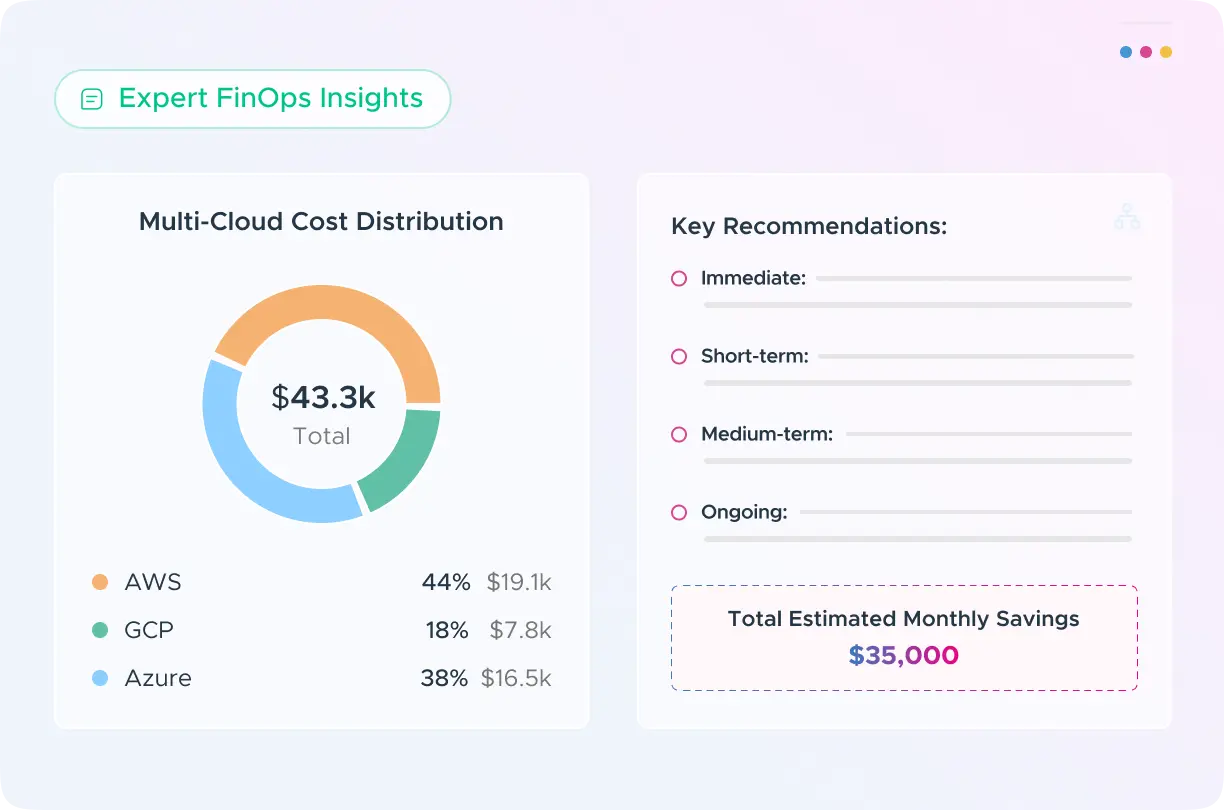Click the $43.3k Total label in donut center
The height and width of the screenshot is (810, 1224).
coord(322,412)
